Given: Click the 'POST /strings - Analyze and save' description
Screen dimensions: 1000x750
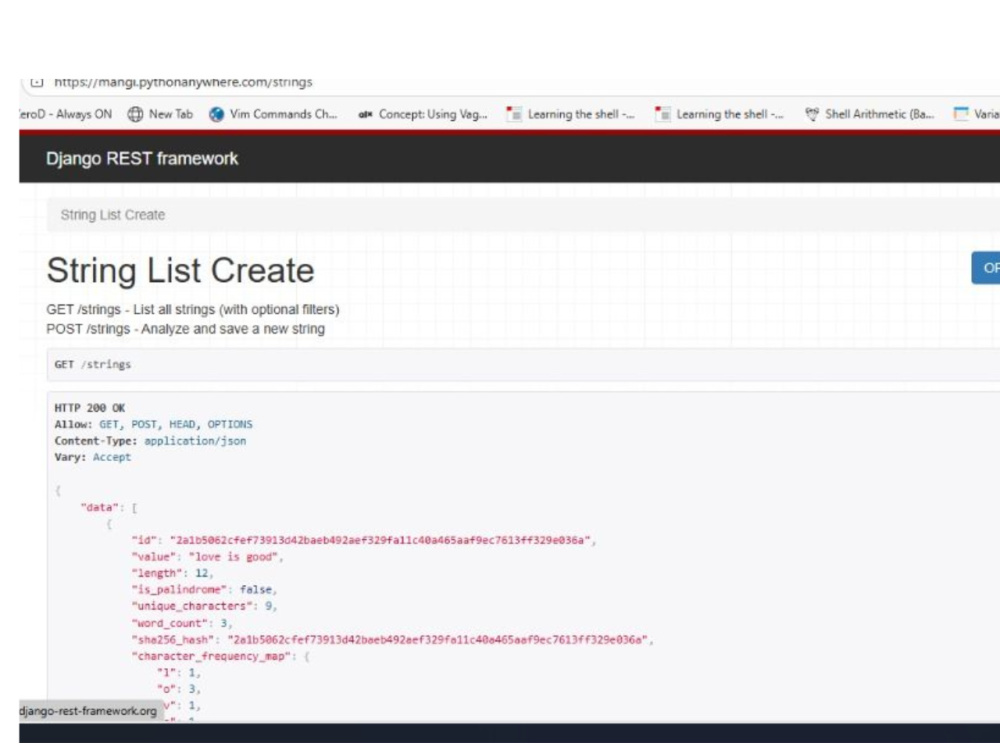Looking at the screenshot, I should (186, 329).
